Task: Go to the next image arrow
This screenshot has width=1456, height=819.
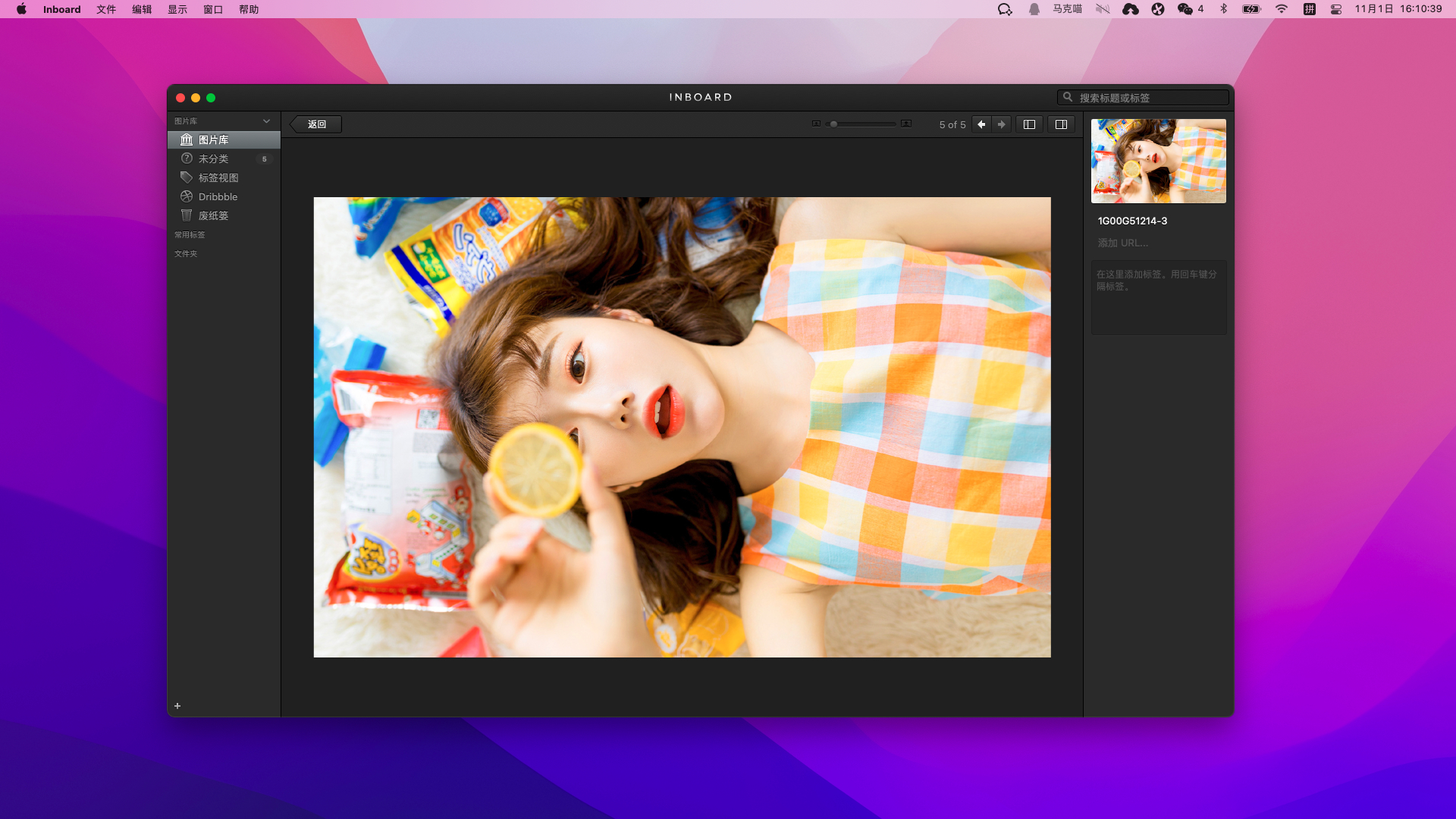Action: click(x=1002, y=124)
